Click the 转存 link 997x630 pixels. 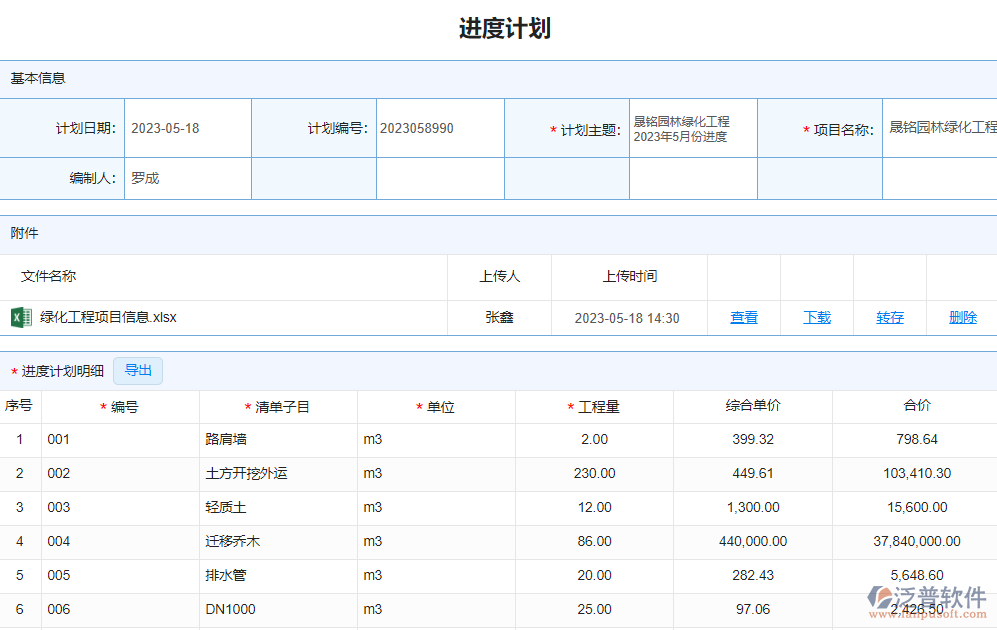[x=889, y=317]
